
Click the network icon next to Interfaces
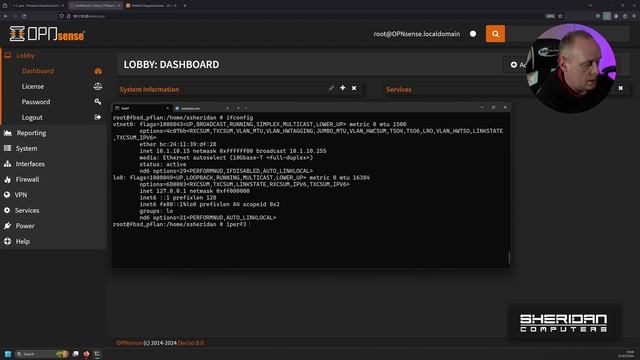[x=7, y=164]
